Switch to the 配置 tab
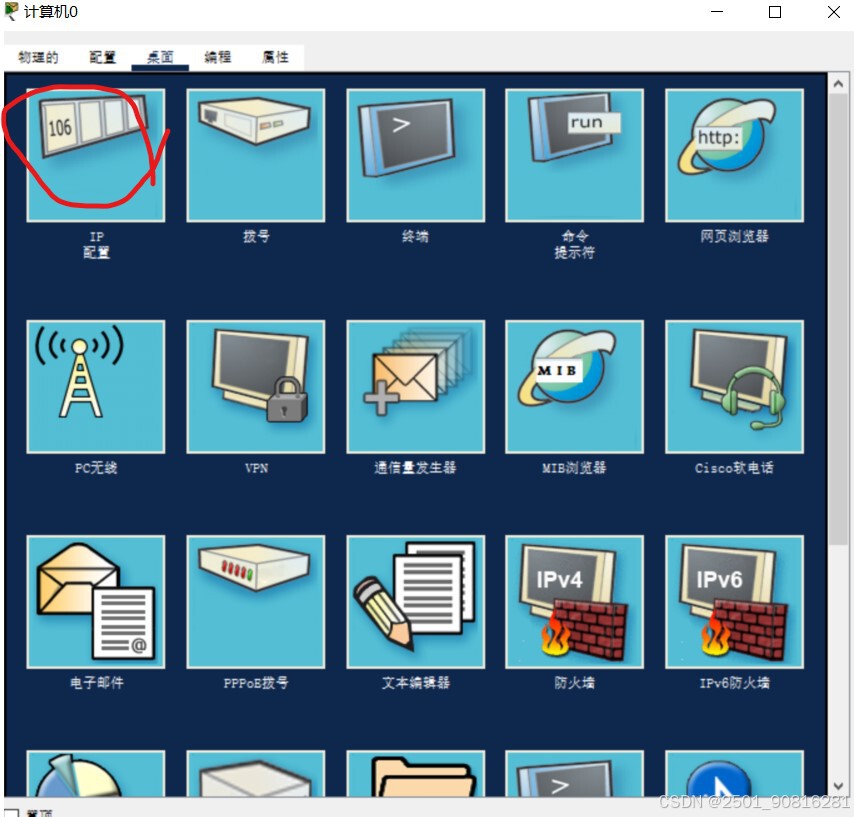 (x=102, y=57)
